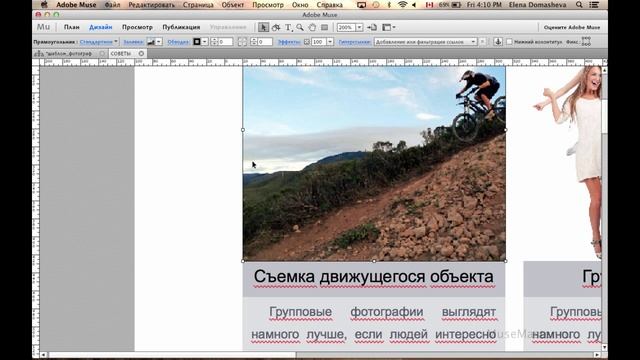Open the Adobe Muse application menu
This screenshot has width=640, height=360.
coord(76,5)
